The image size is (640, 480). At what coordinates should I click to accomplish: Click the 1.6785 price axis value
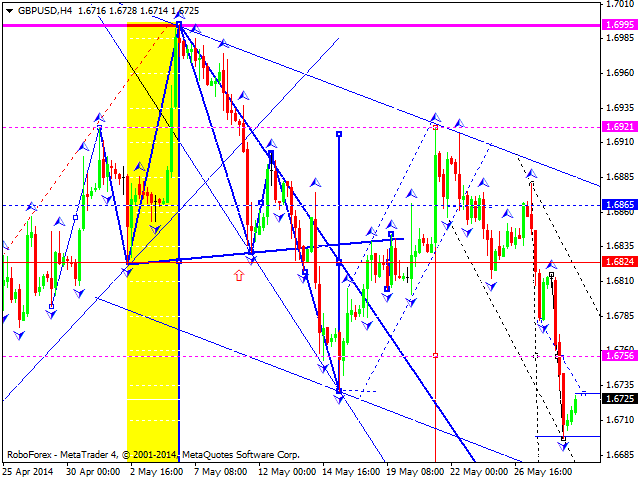tap(620, 316)
